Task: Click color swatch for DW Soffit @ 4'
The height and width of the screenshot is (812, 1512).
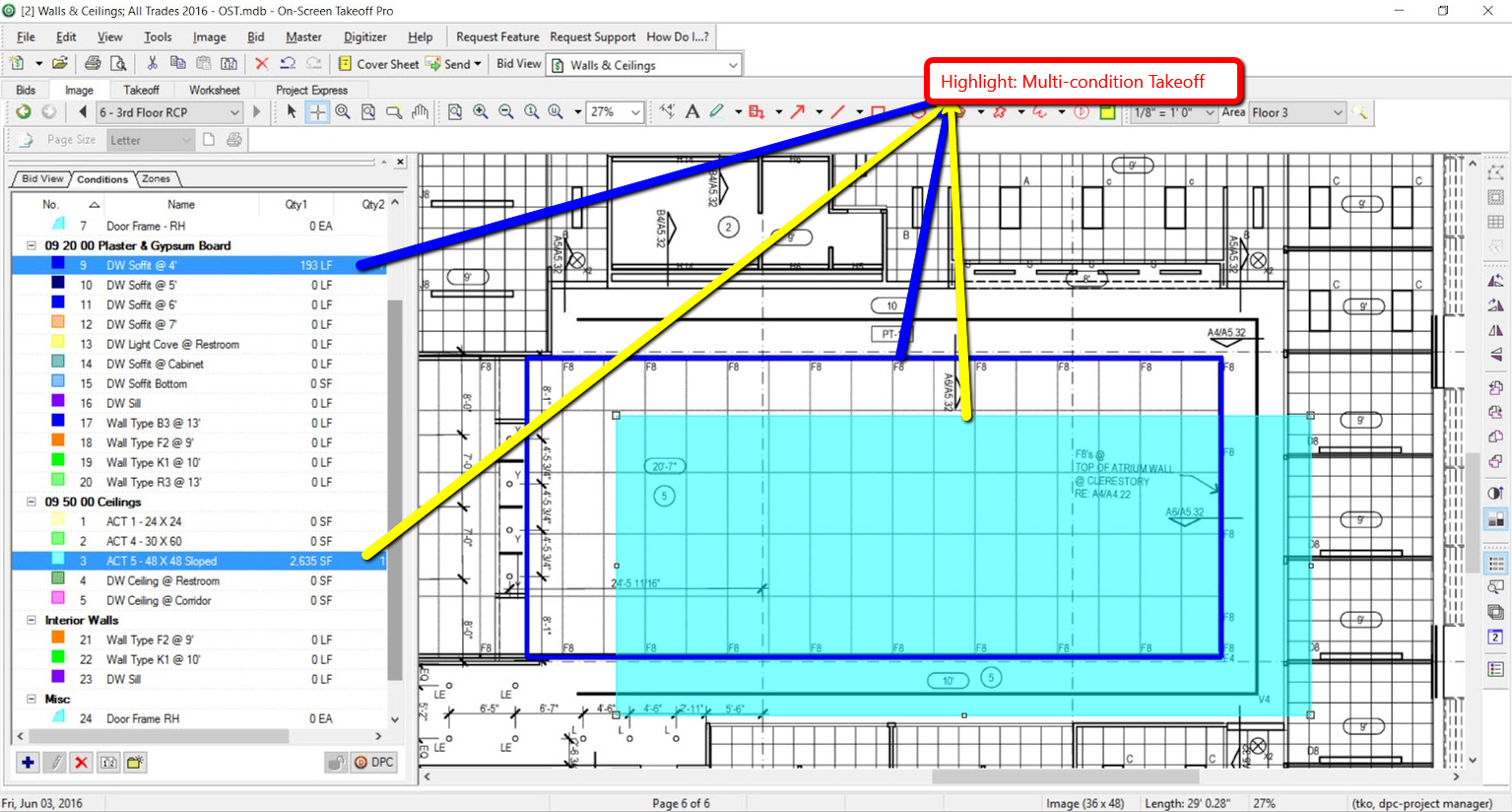Action: click(x=58, y=264)
